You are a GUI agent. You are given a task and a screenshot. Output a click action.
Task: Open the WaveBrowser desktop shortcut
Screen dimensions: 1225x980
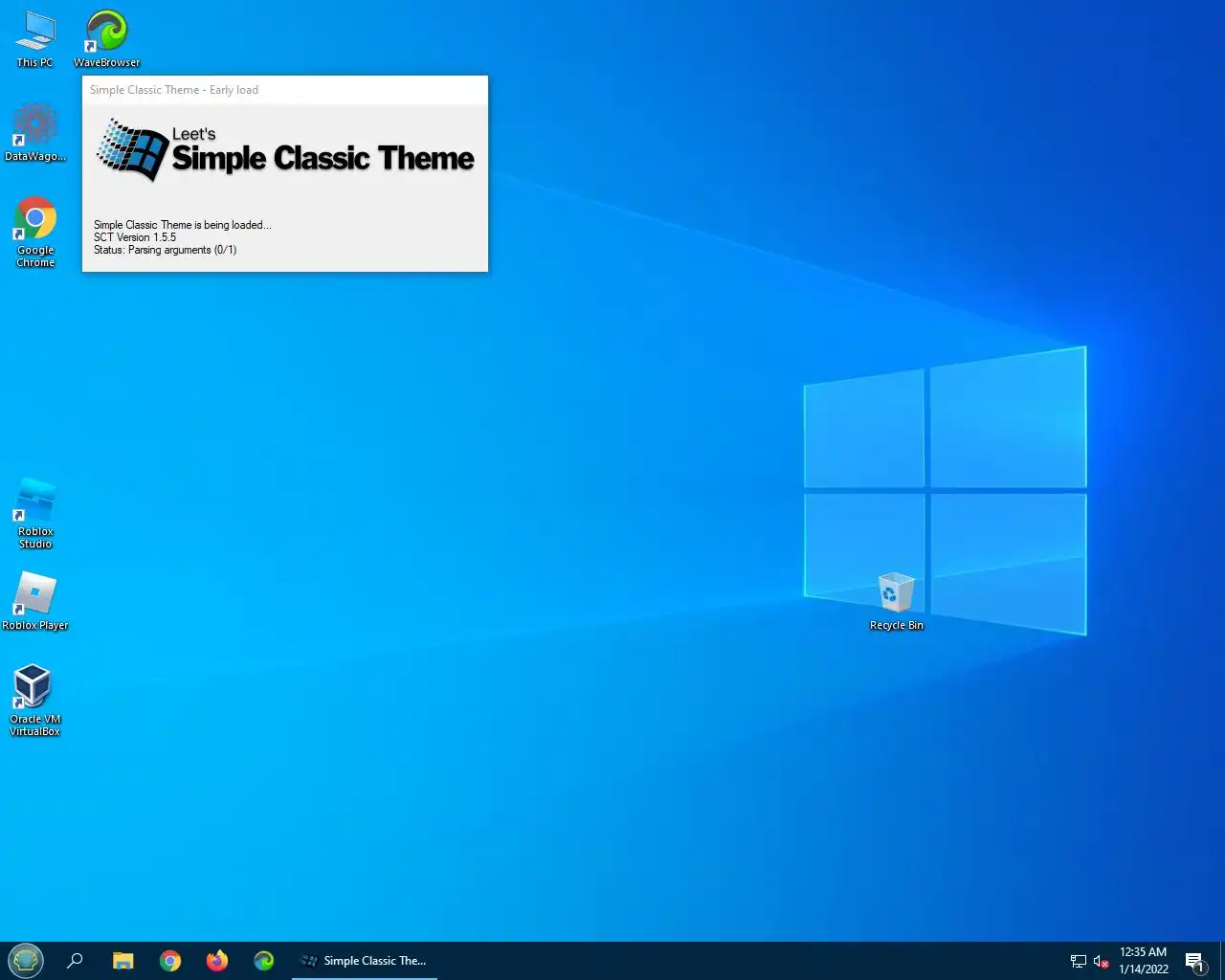(107, 39)
